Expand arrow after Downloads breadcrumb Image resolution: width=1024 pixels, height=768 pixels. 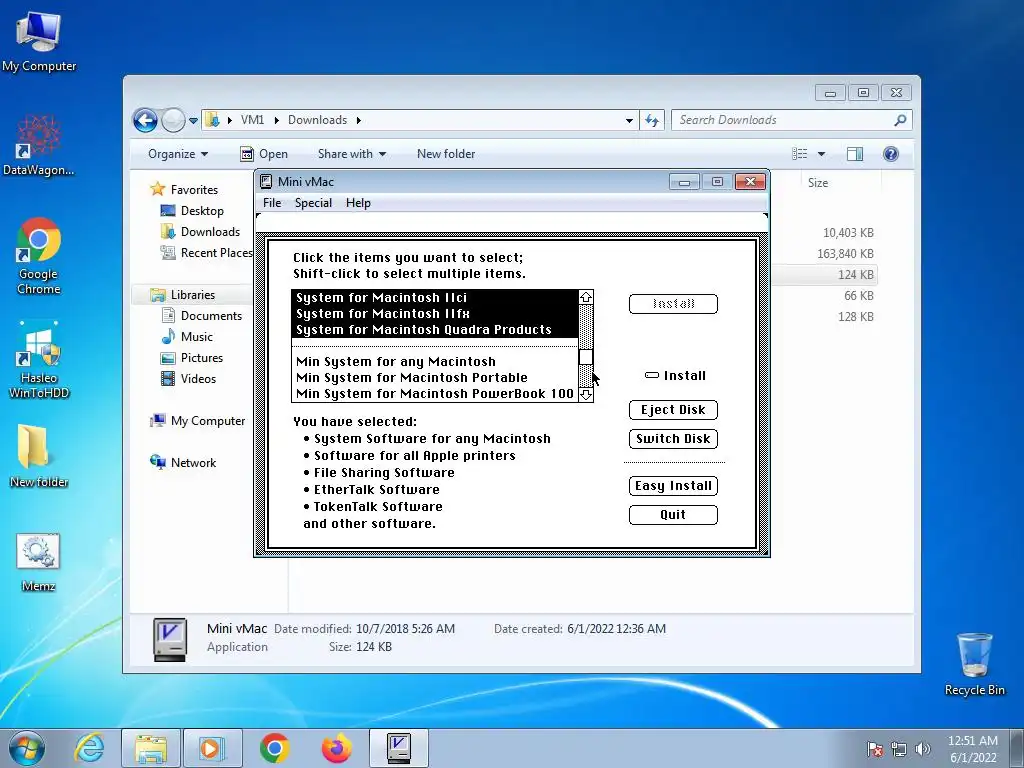pyautogui.click(x=359, y=120)
